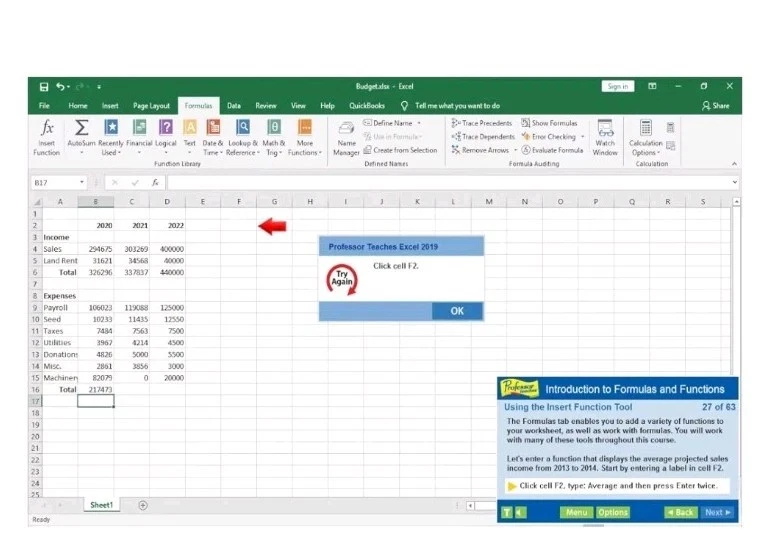
Task: Switch to the Page Layout tab
Action: 151,106
